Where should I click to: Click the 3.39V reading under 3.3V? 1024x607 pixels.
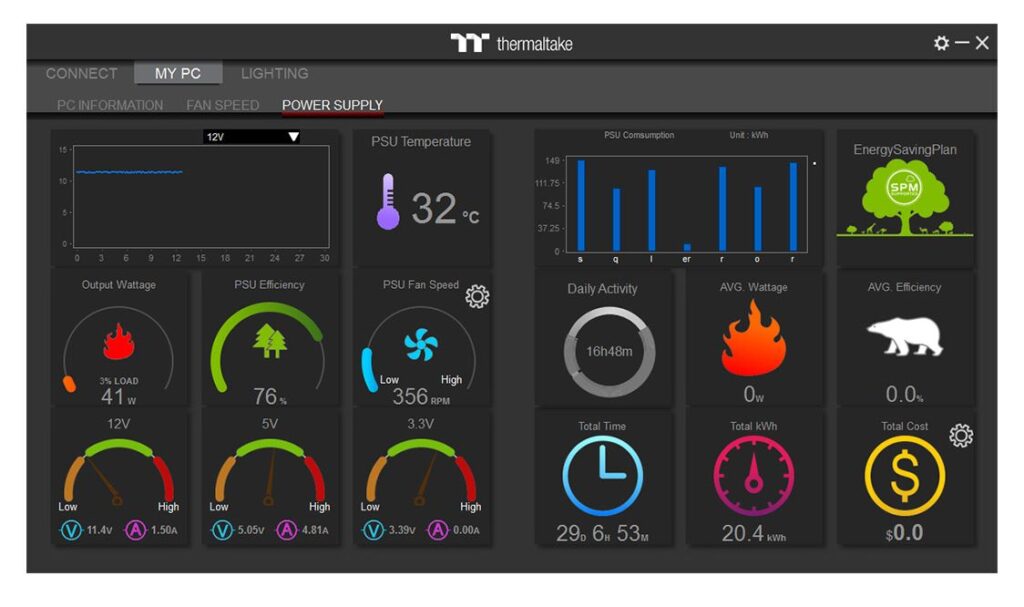402,530
